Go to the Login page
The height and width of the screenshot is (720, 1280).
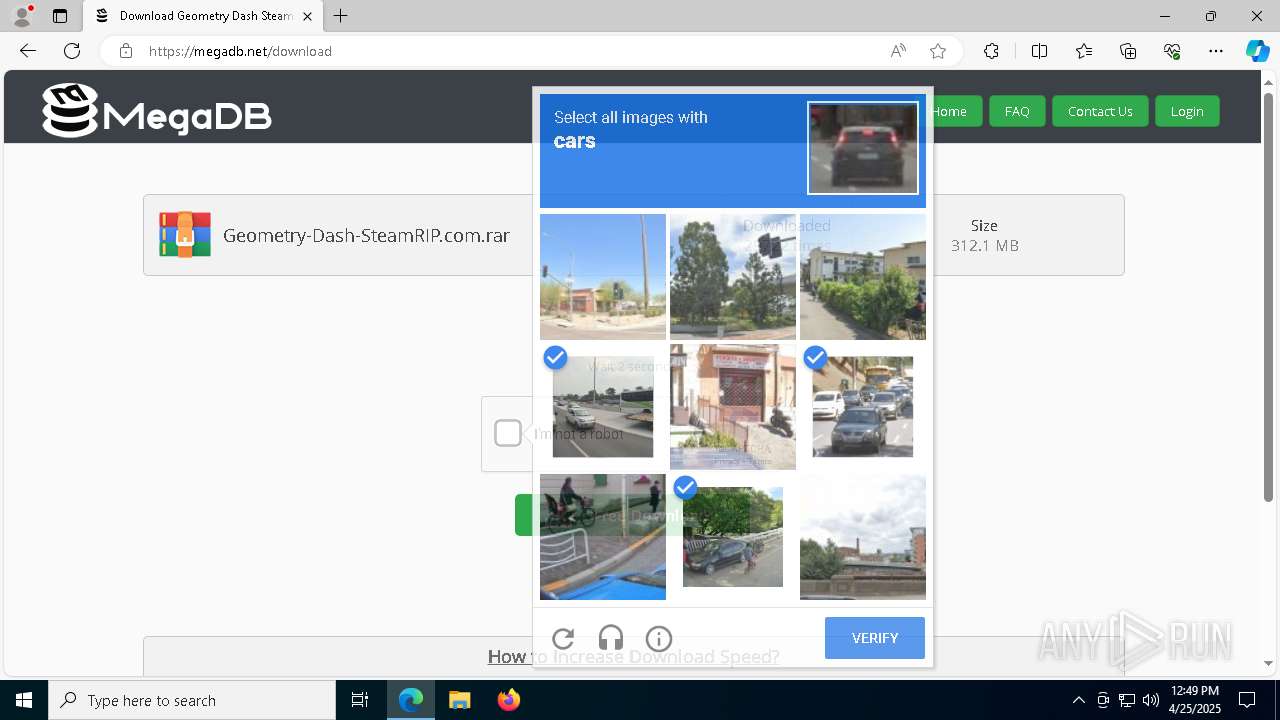[1187, 111]
